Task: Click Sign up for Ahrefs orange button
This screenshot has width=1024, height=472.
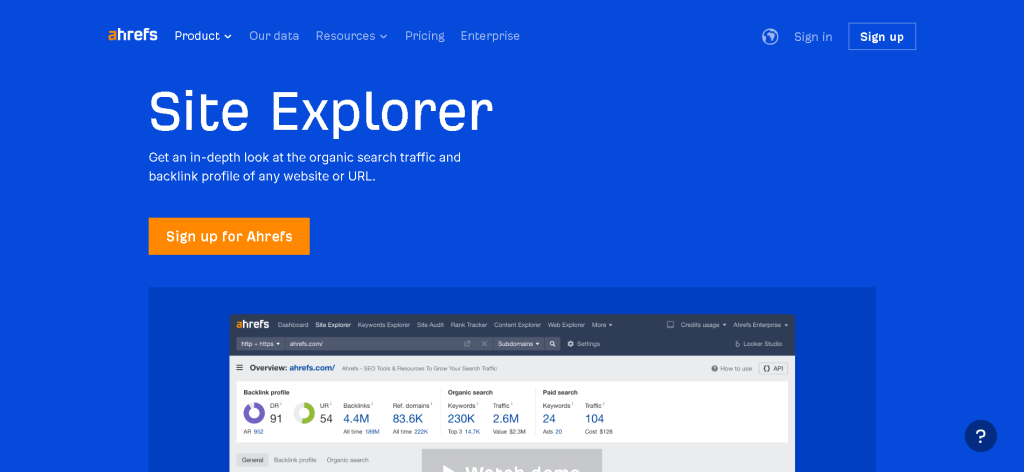Action: tap(229, 236)
